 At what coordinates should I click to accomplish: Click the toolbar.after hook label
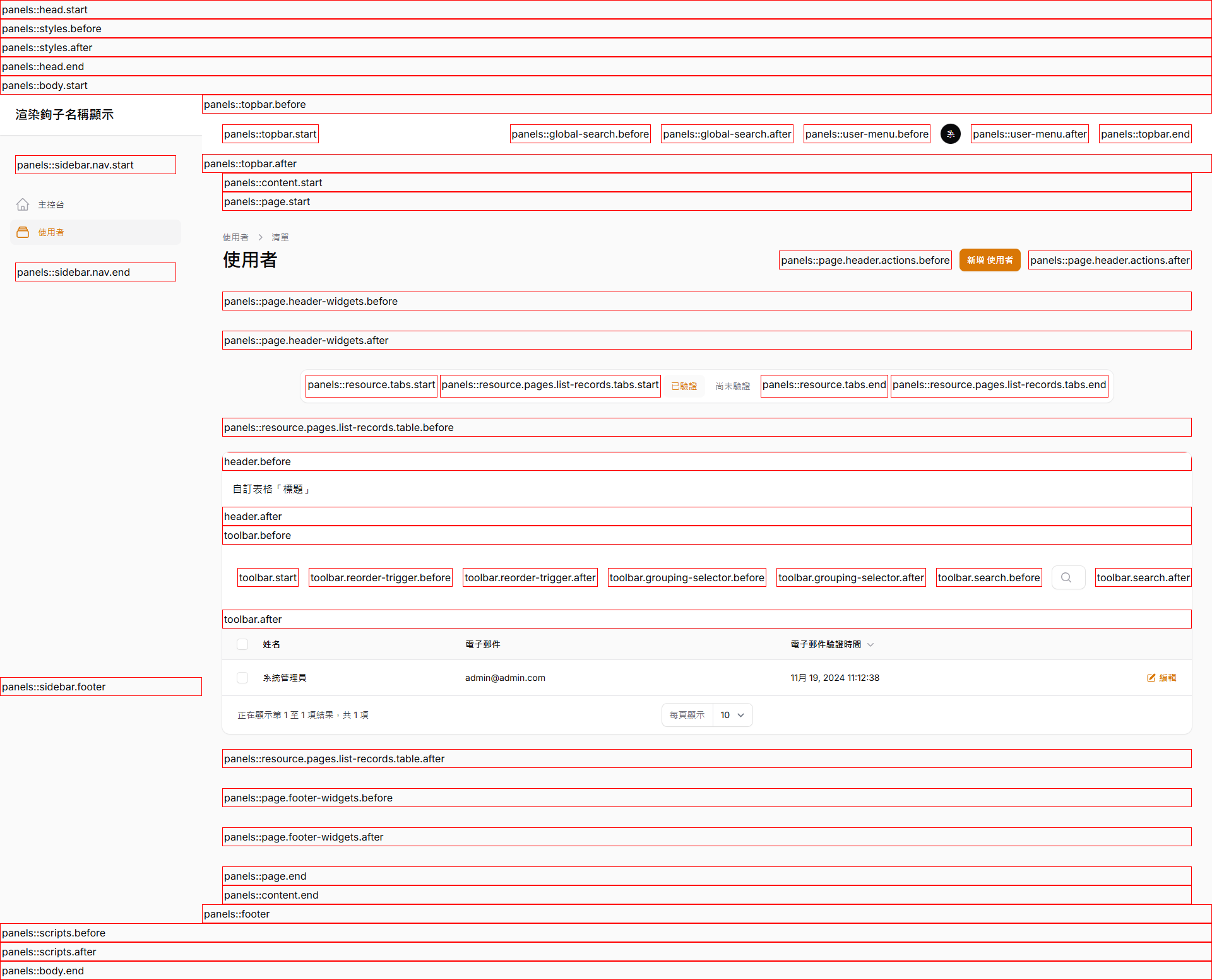(707, 619)
